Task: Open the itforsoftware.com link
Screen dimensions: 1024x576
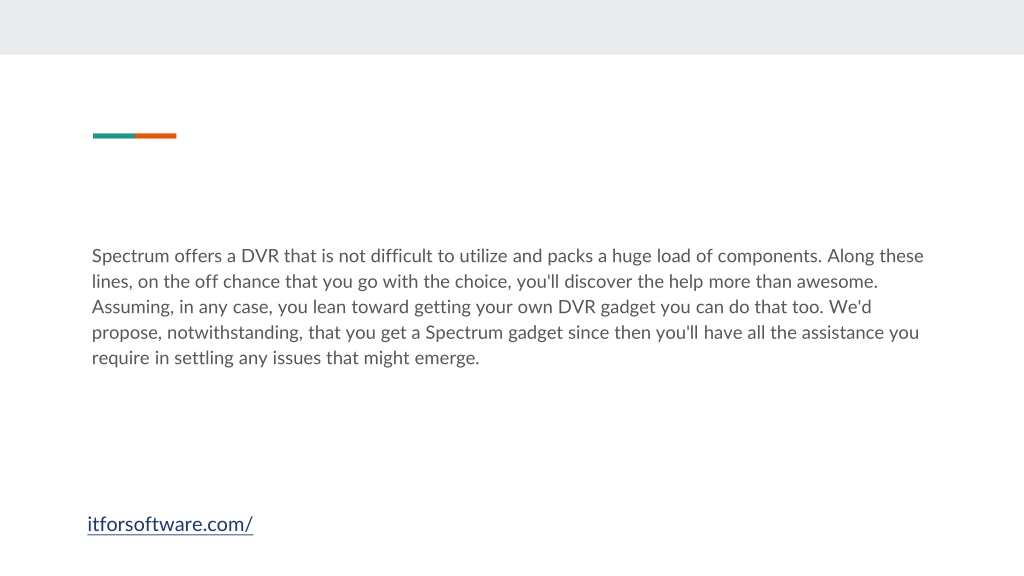Action: pyautogui.click(x=170, y=524)
